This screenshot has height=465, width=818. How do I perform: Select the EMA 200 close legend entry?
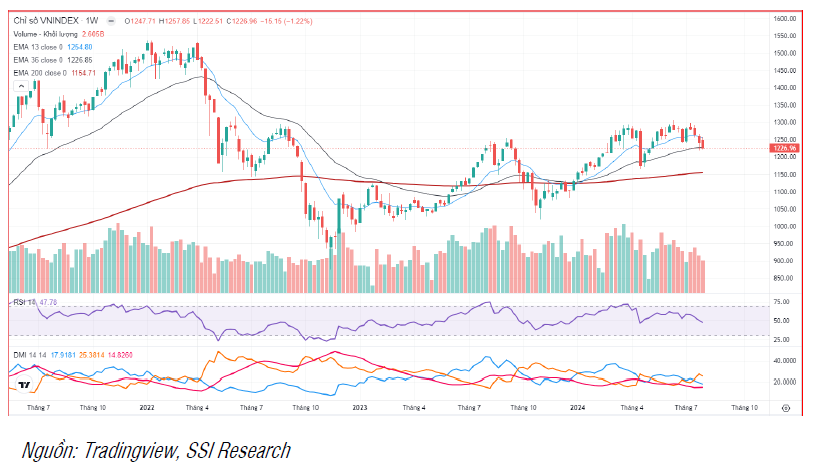point(40,73)
